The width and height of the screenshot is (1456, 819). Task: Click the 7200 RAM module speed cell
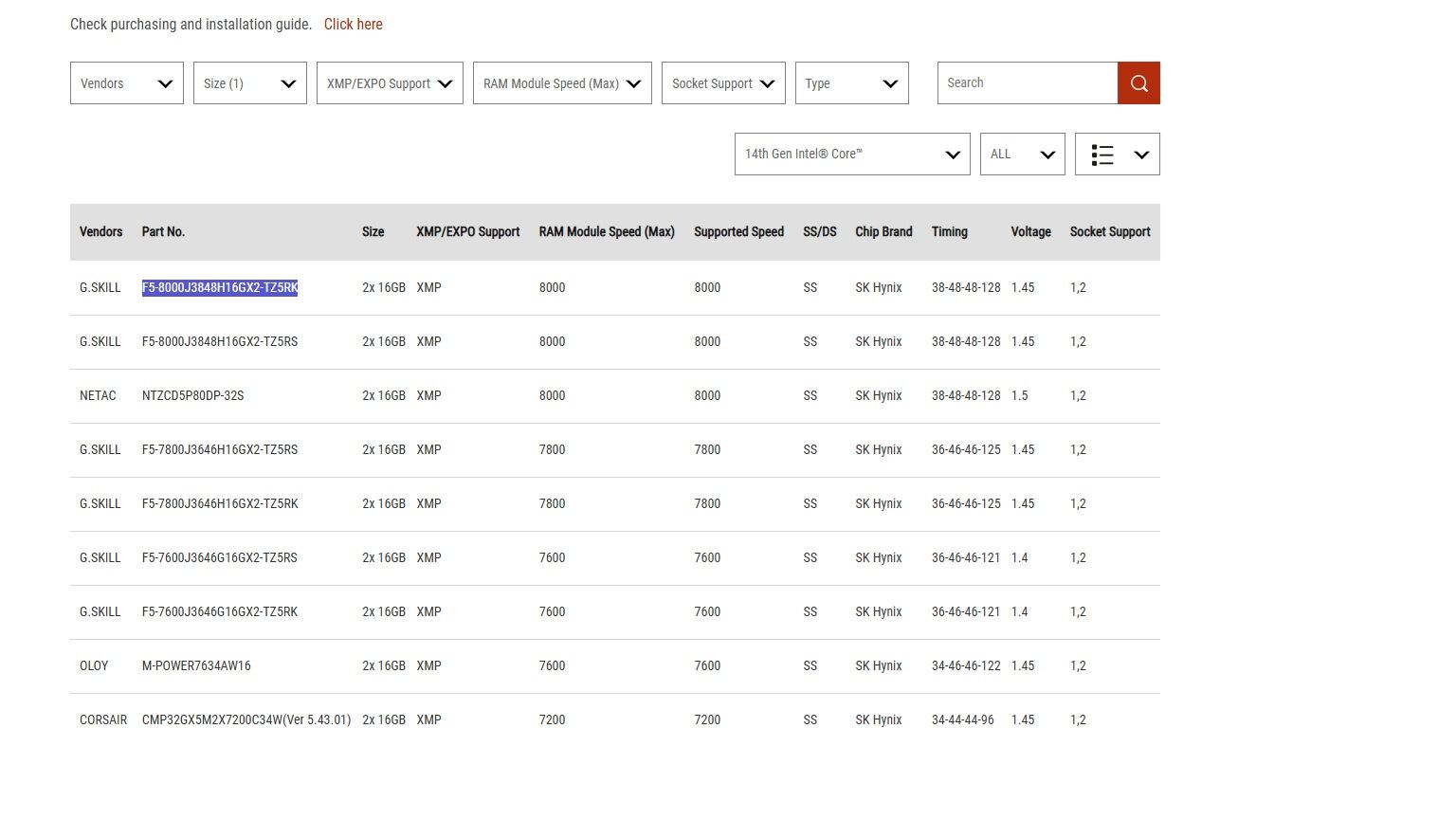[x=552, y=720]
